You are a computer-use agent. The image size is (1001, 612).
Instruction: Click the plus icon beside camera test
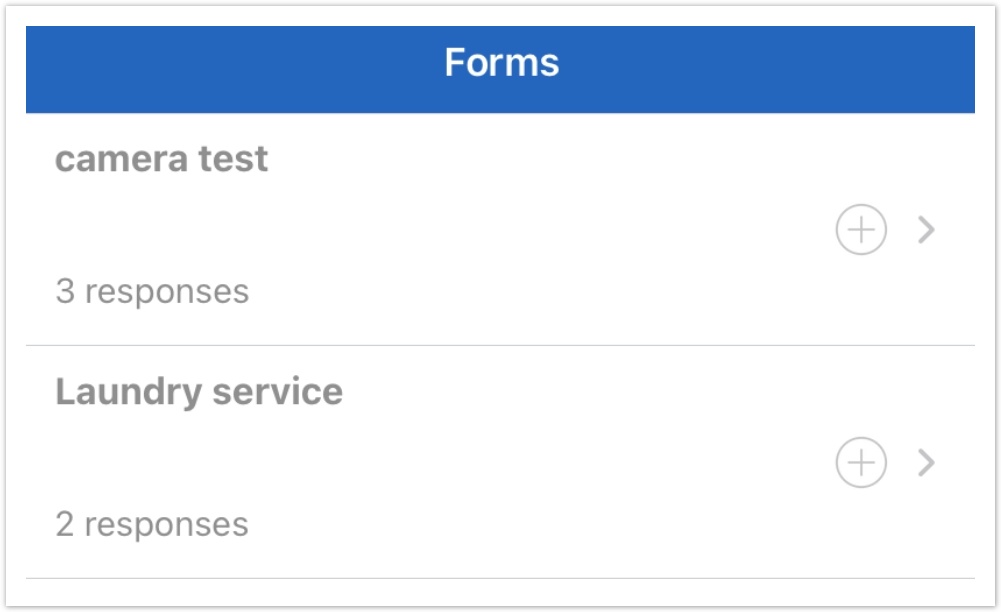(x=861, y=230)
